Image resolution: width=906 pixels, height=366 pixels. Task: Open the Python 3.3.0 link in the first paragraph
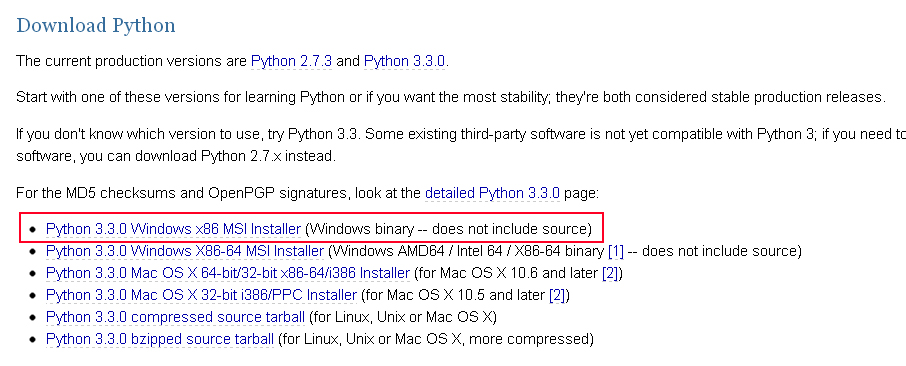[404, 61]
